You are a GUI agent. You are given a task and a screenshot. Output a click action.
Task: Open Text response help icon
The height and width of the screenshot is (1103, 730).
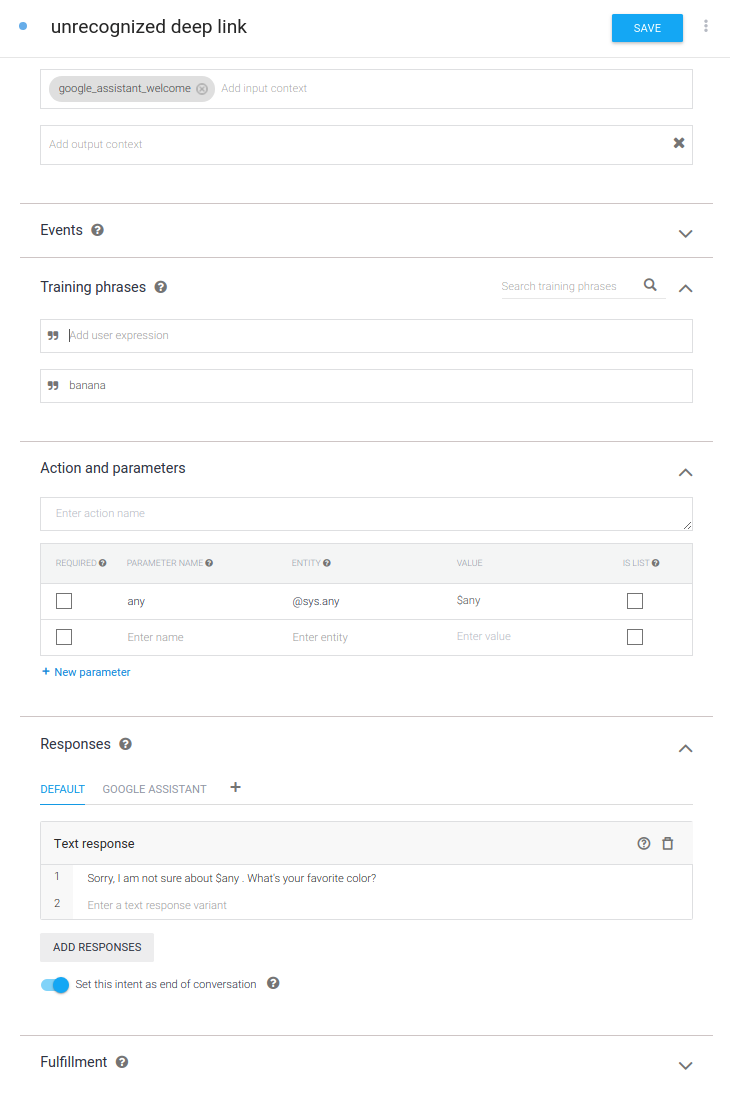(x=644, y=844)
